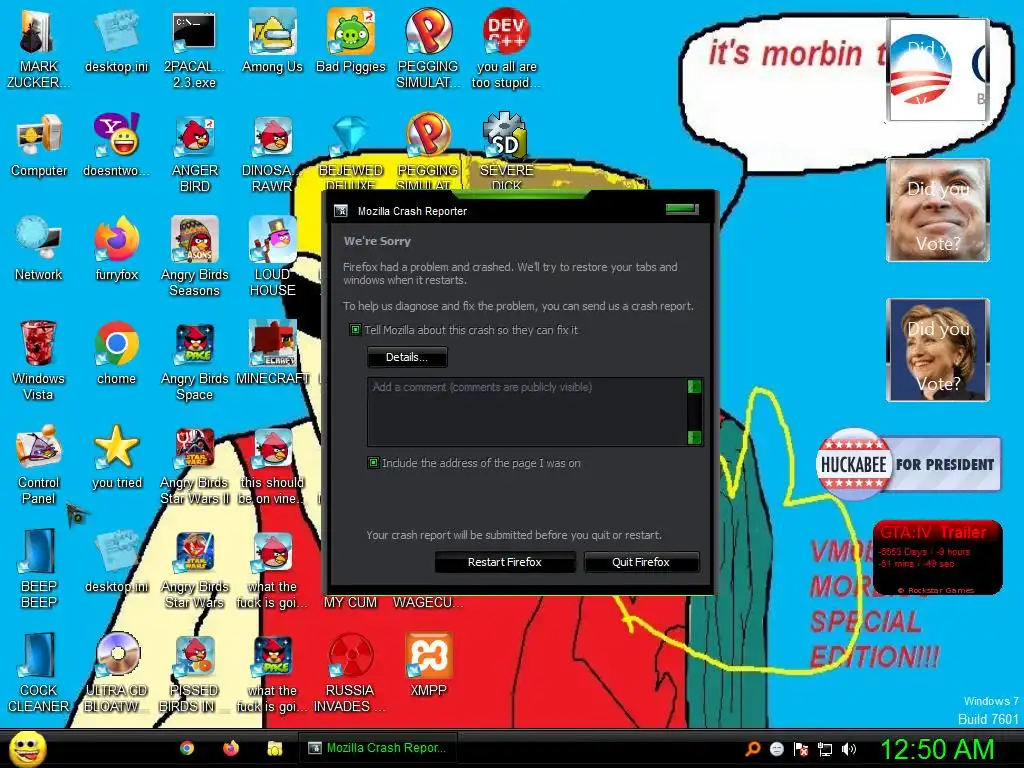The image size is (1024, 768).
Task: Select the SEVERE DICK SD gear icon
Action: [506, 150]
